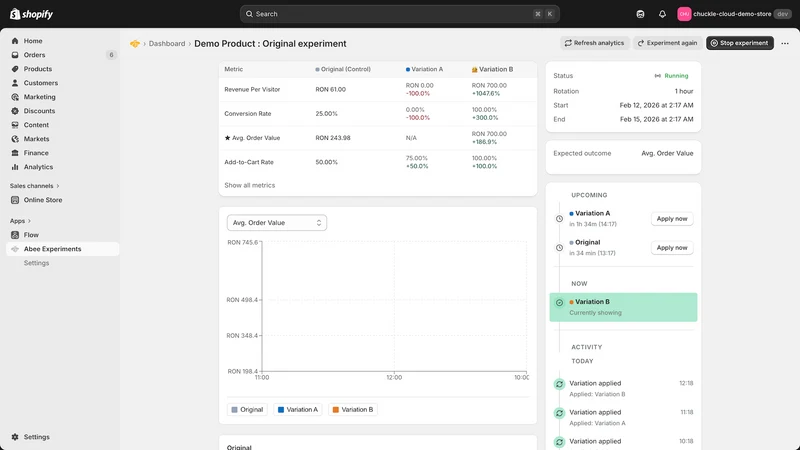This screenshot has width=800, height=450.
Task: Click the Discounts icon
Action: click(15, 111)
